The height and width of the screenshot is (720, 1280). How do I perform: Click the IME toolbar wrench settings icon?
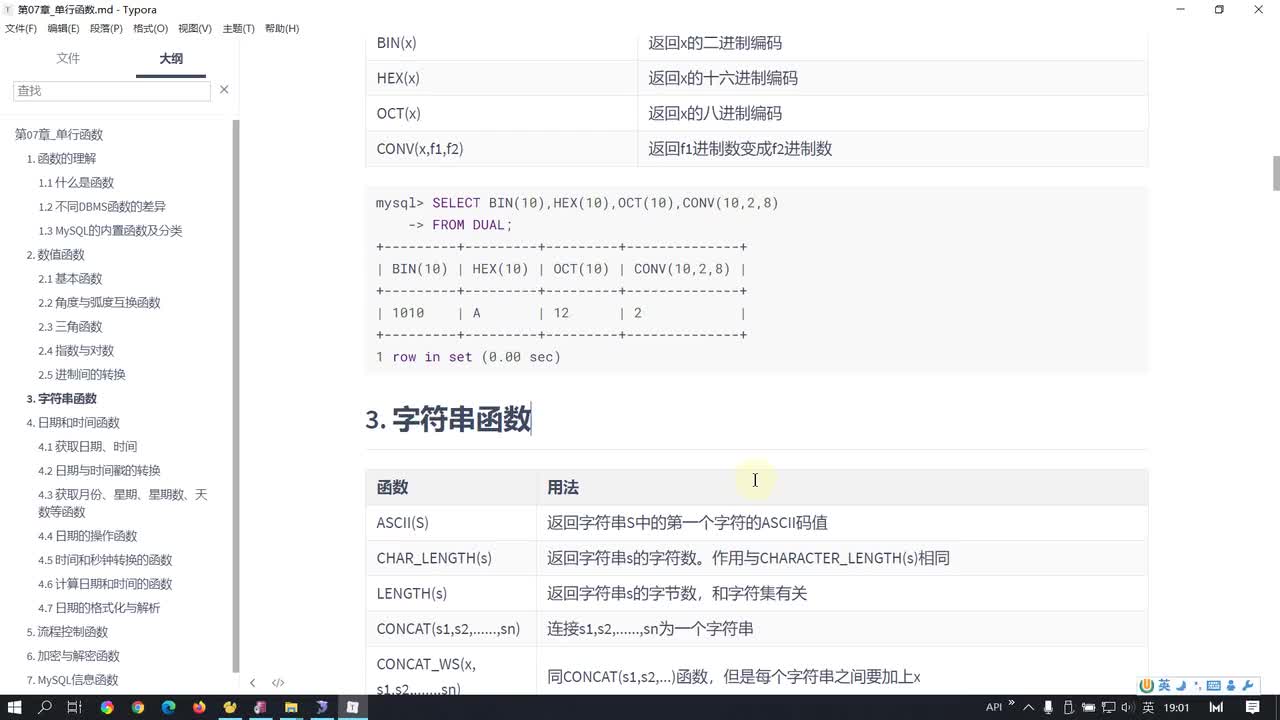point(1247,685)
